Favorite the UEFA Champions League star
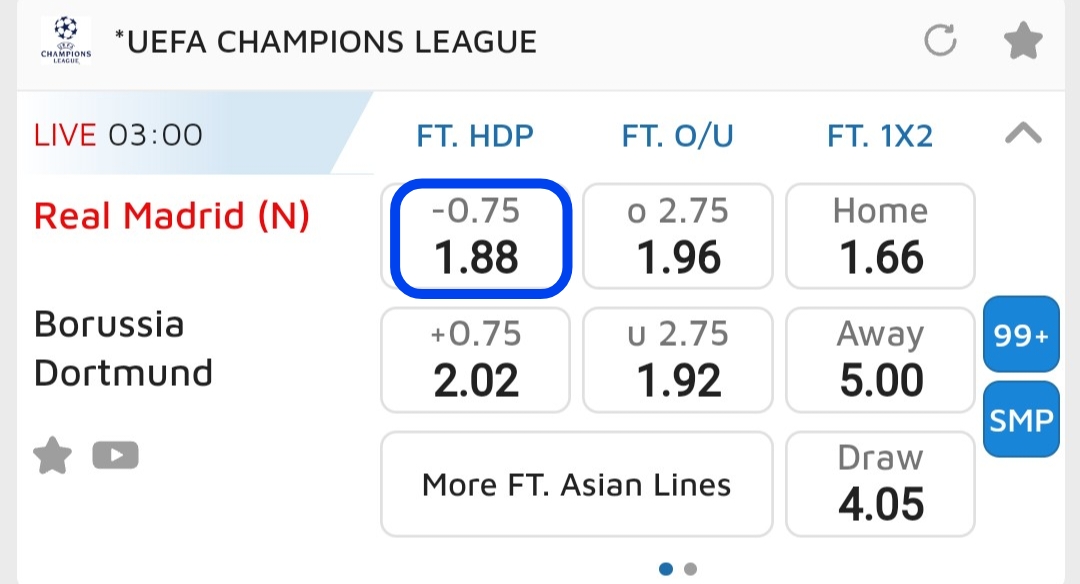 (x=1023, y=41)
